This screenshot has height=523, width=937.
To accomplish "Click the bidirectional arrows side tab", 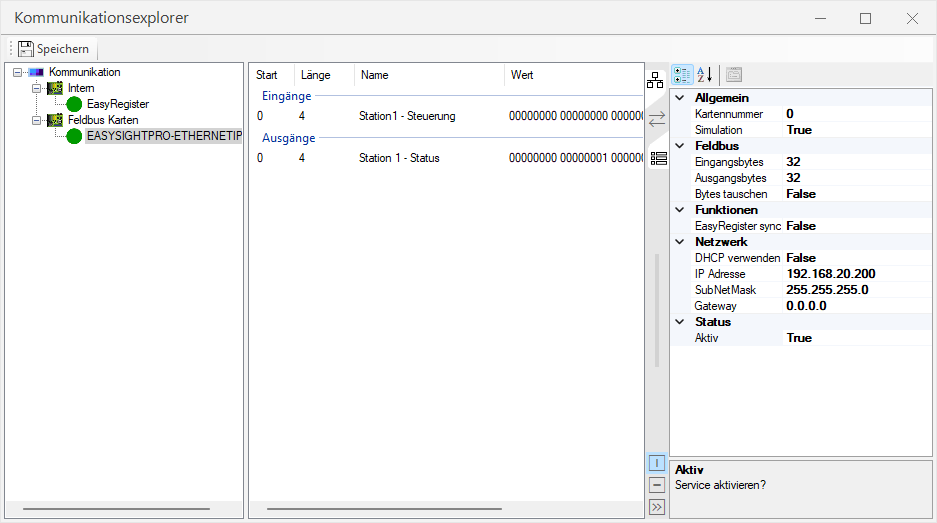I will (656, 119).
